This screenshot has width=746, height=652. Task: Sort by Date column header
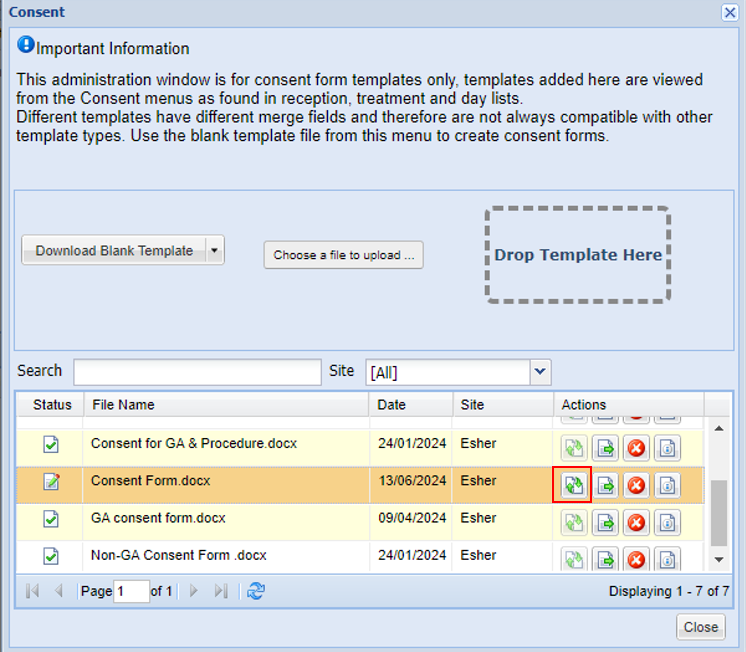[411, 405]
